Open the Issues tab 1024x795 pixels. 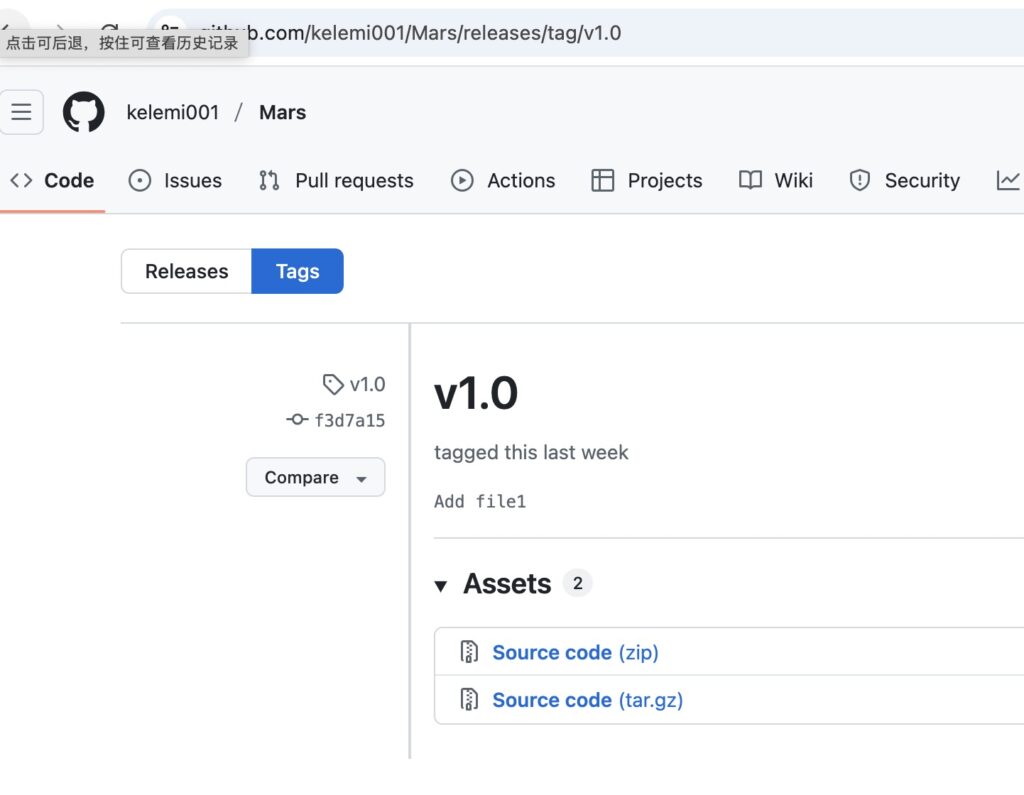click(x=176, y=180)
